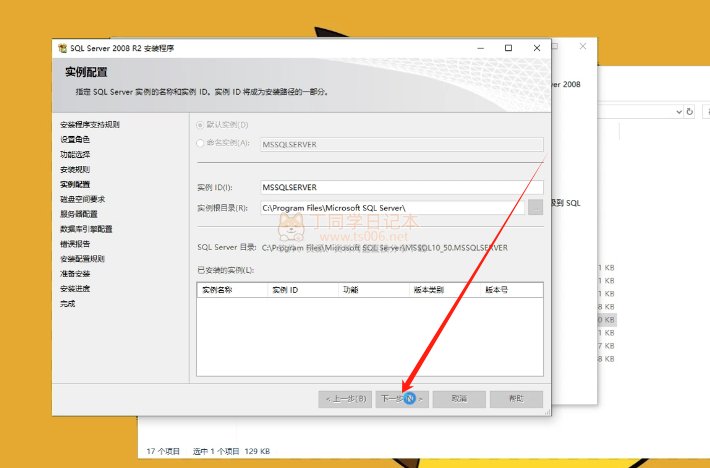Screen dimensions: 710x468
Task: Select 准备安装 step in sidebar
Action: point(75,274)
